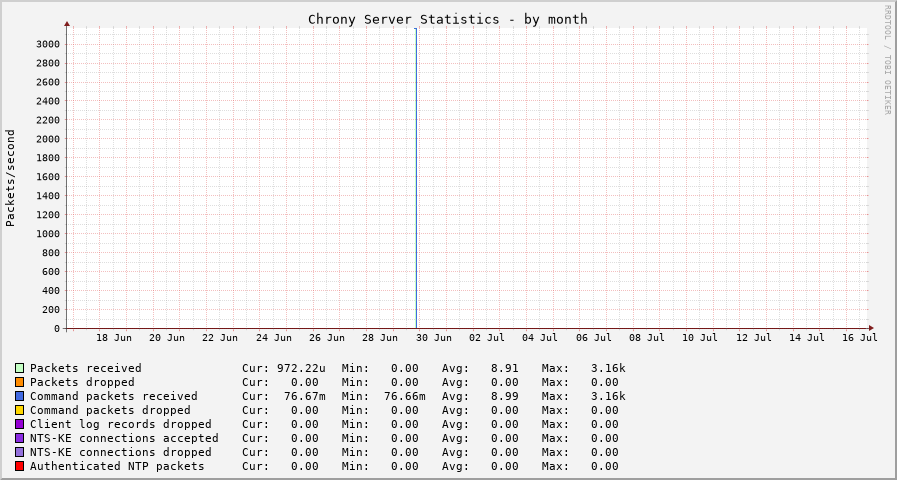Click the Command packets dropped yellow swatch
Image resolution: width=897 pixels, height=480 pixels.
click(19, 410)
